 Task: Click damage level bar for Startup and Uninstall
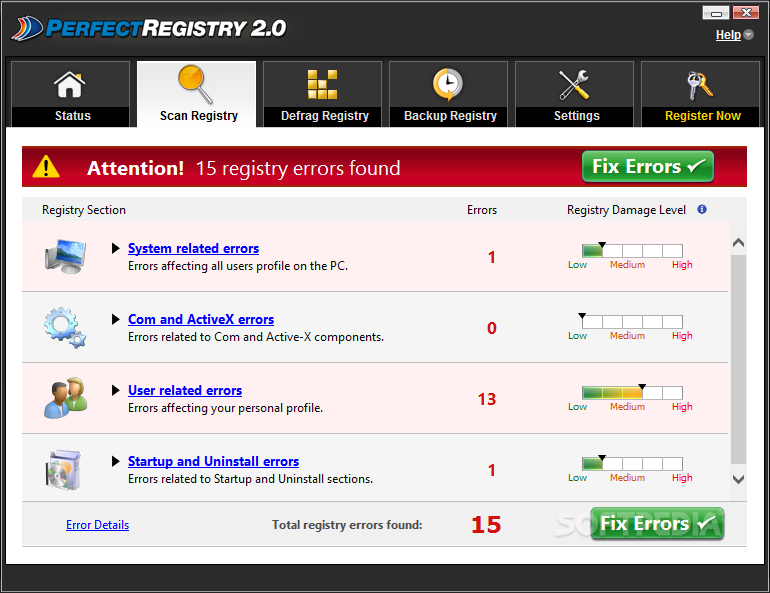click(632, 464)
